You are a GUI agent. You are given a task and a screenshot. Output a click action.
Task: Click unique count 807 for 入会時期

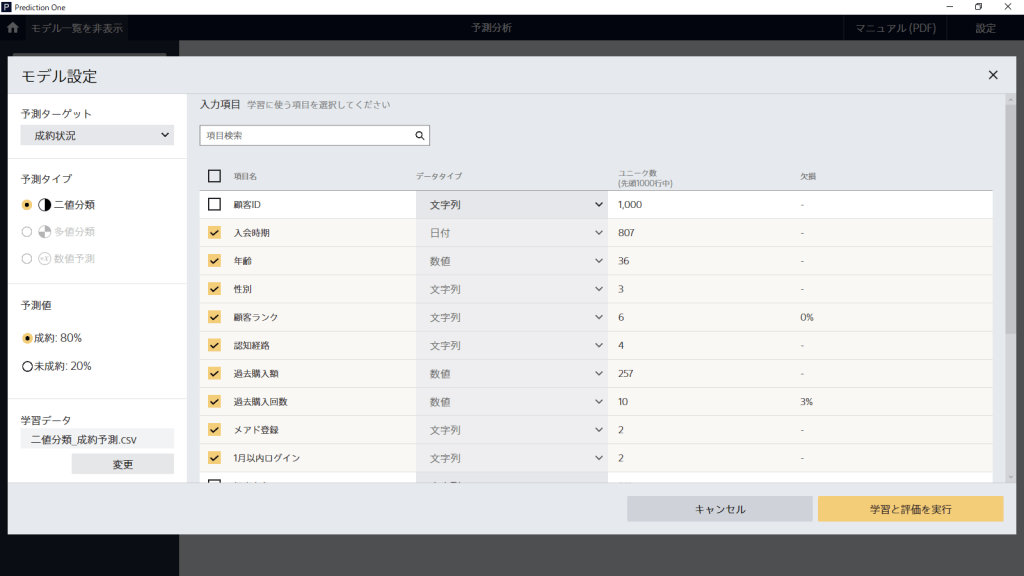click(x=626, y=232)
